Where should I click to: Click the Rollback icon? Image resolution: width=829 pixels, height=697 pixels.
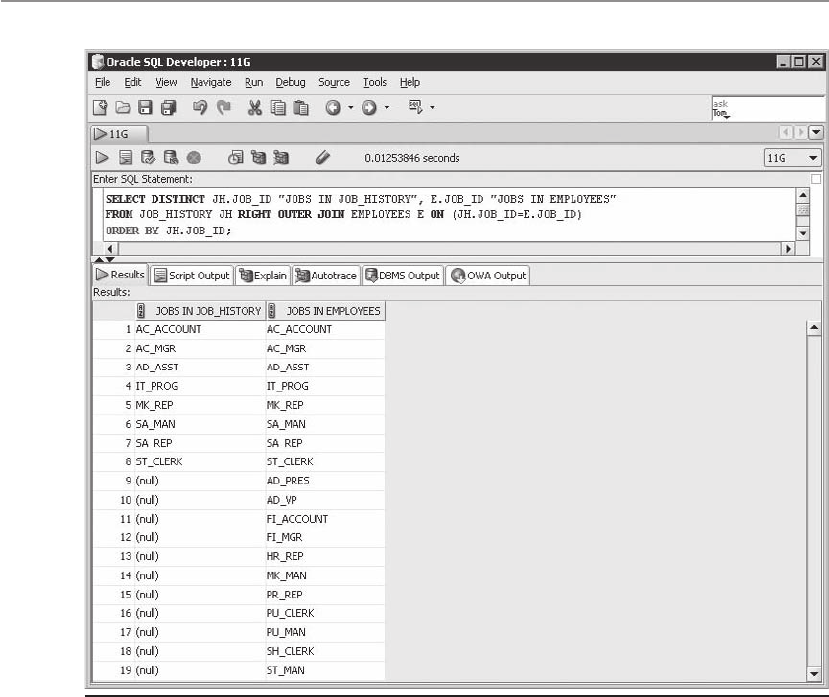pyautogui.click(x=171, y=158)
